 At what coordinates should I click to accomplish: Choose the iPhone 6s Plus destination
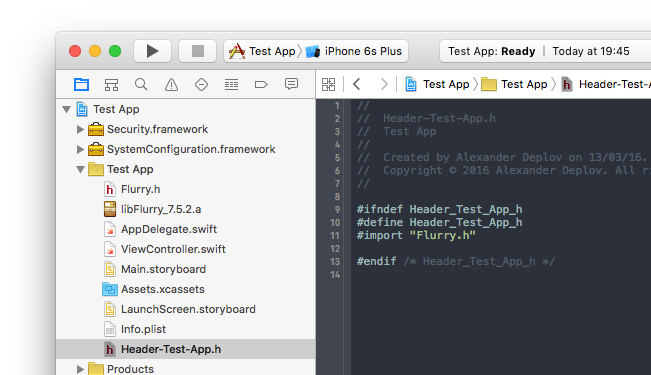(x=354, y=51)
